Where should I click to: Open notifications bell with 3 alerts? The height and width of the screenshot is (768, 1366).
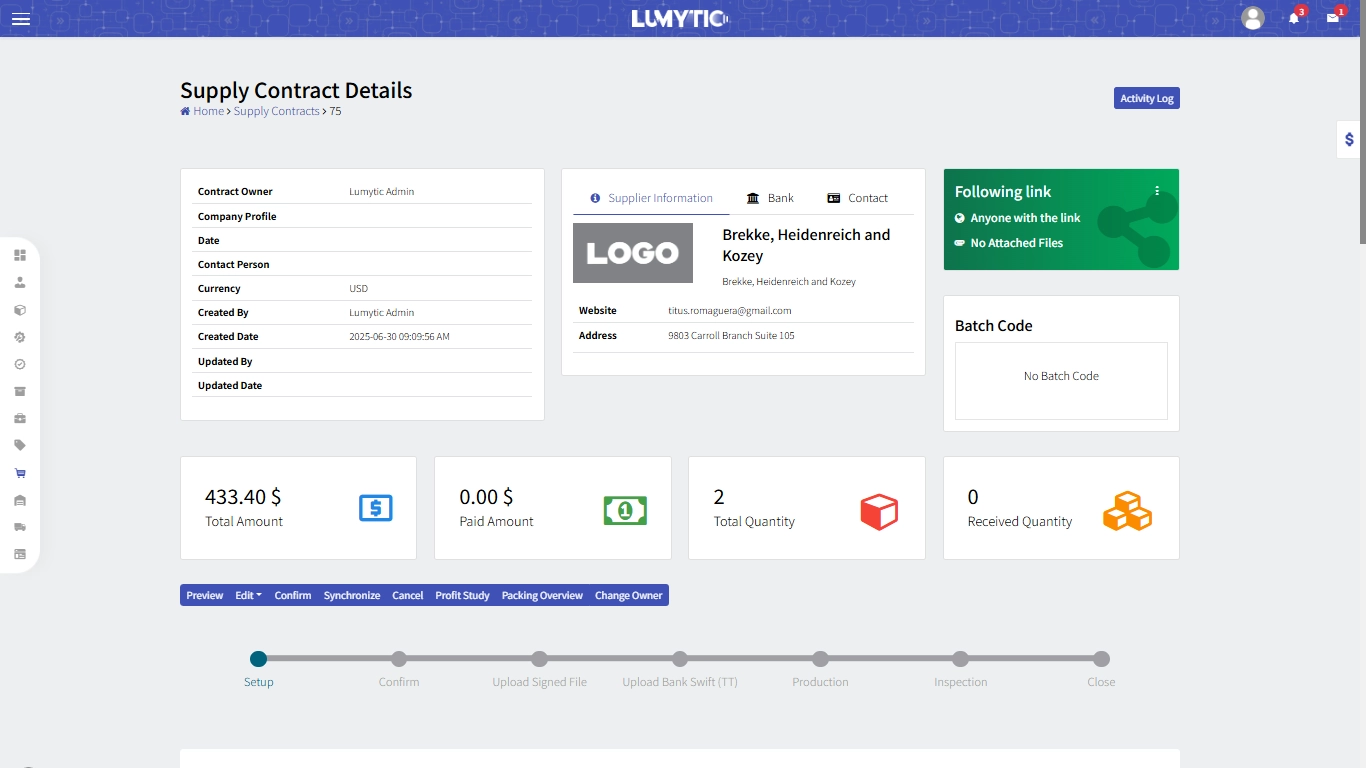coord(1294,18)
